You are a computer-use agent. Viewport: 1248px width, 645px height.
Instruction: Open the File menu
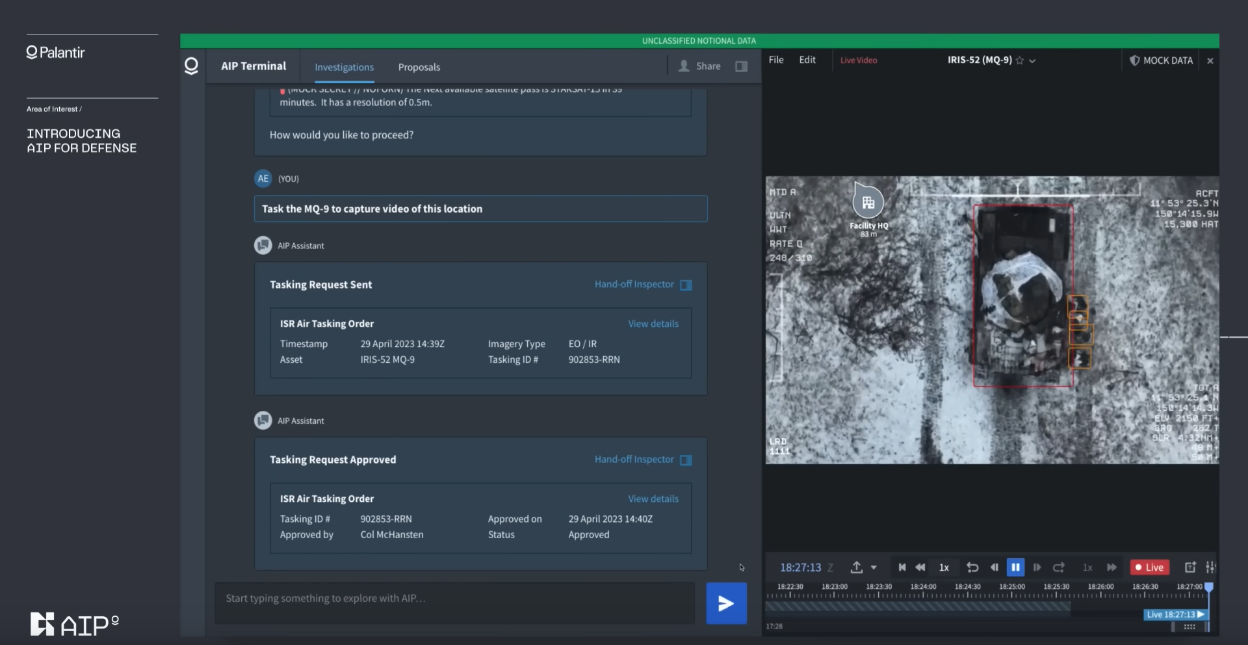[x=776, y=60]
